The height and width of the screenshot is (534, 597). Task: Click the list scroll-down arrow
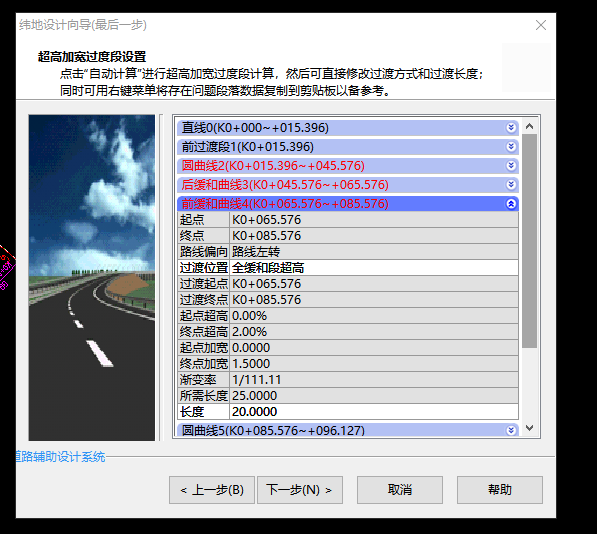point(529,428)
